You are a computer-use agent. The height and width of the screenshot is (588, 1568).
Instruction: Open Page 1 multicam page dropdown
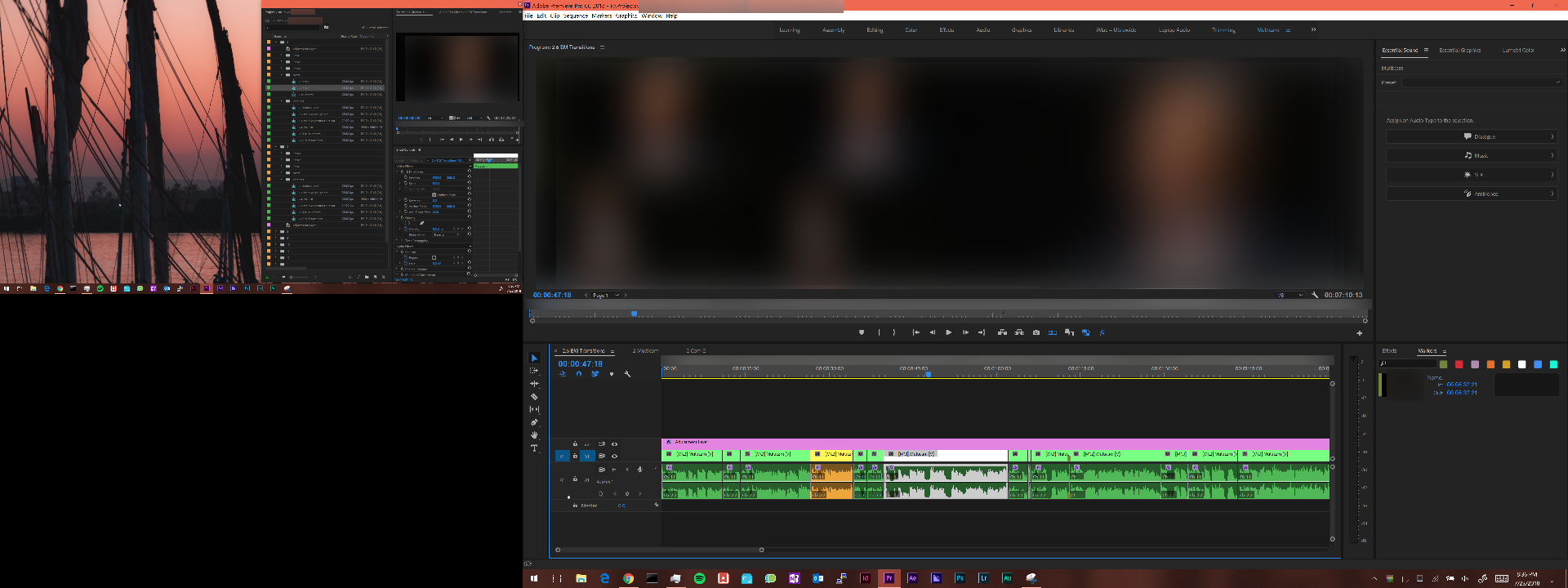point(605,295)
